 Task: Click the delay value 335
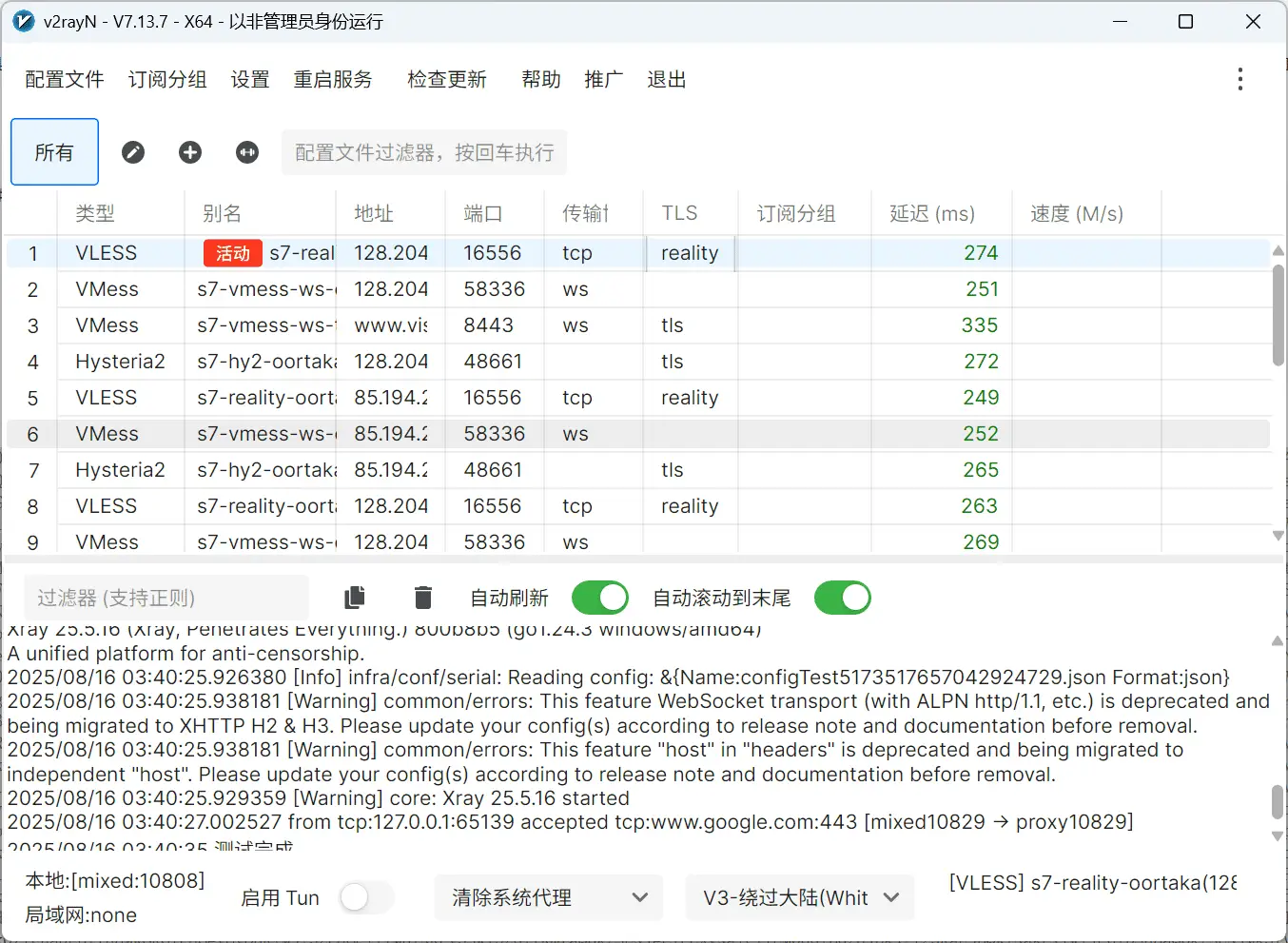[980, 325]
